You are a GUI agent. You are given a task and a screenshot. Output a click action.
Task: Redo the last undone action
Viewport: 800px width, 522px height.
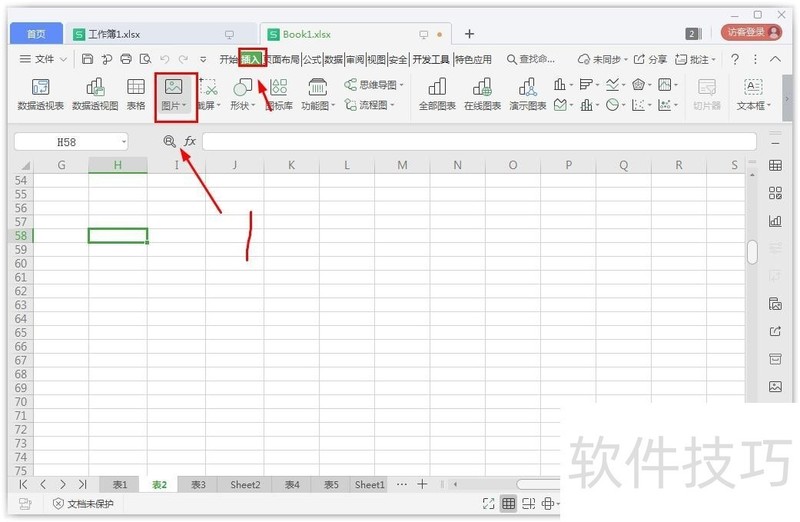click(183, 59)
